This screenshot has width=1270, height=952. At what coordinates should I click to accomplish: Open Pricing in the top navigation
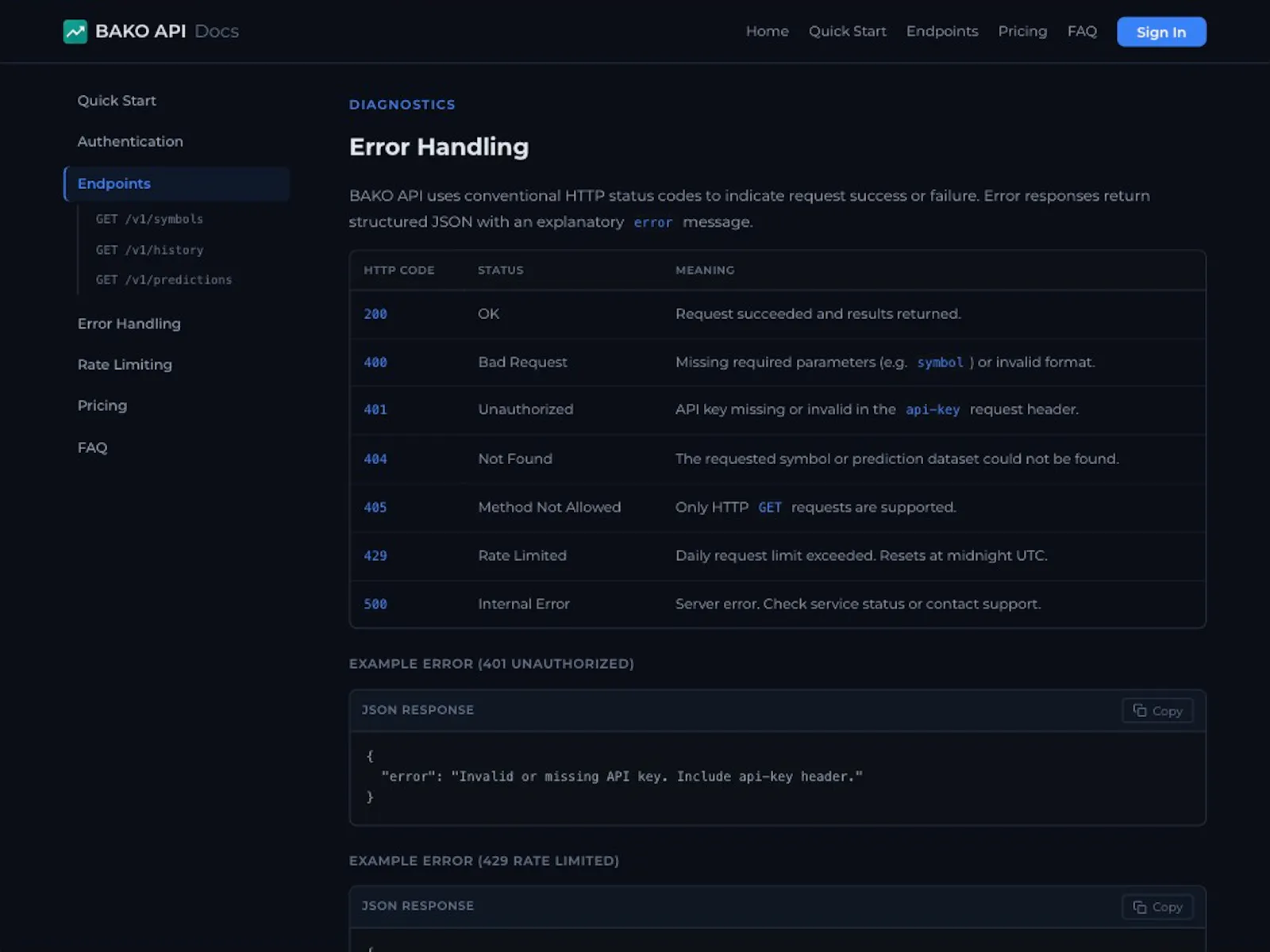coord(1022,31)
